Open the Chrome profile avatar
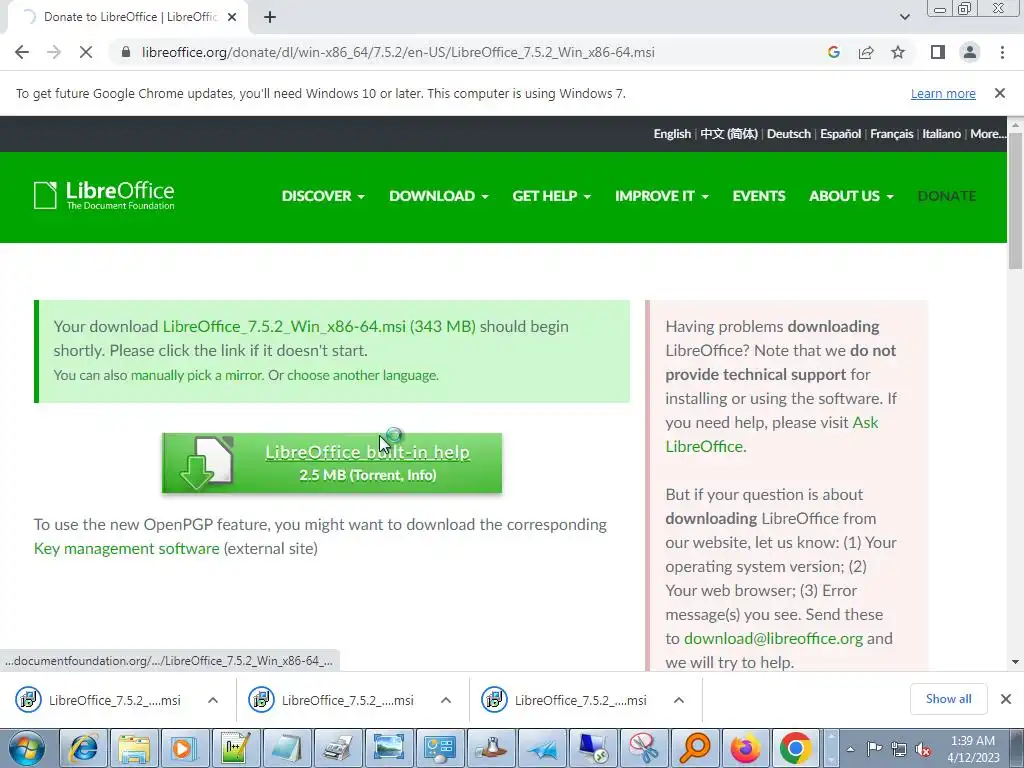 [970, 52]
